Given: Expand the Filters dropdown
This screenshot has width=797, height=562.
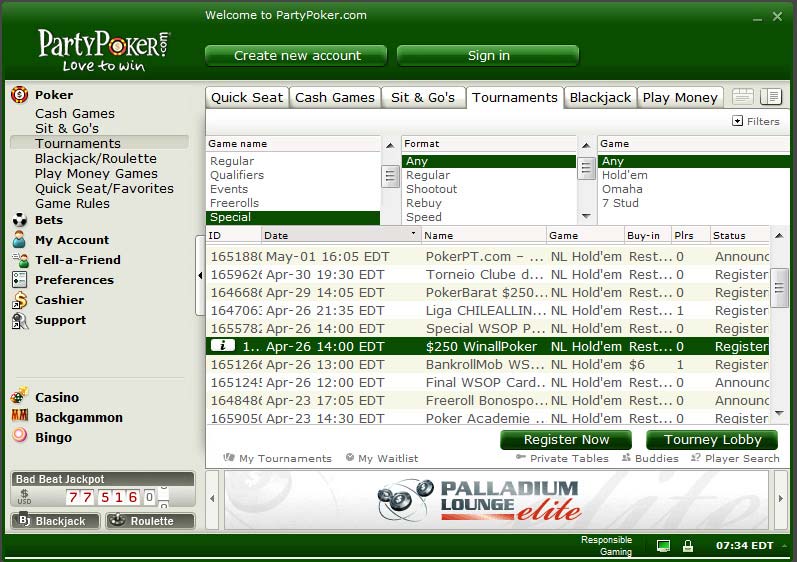Looking at the screenshot, I should [x=756, y=121].
